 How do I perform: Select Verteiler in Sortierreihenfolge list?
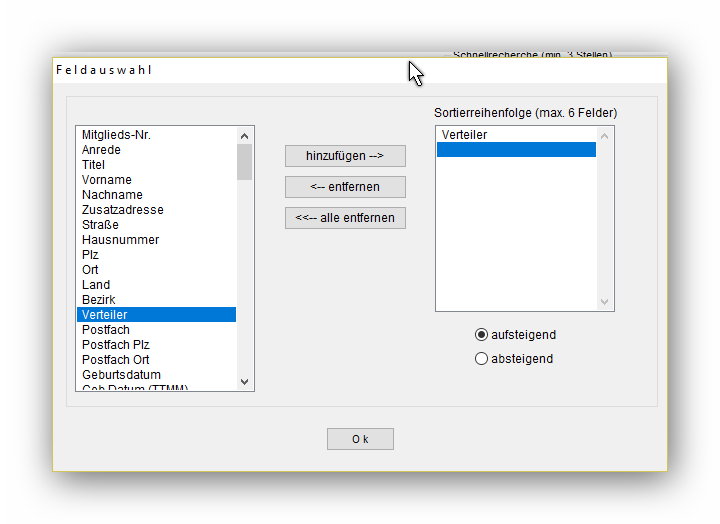pyautogui.click(x=464, y=135)
